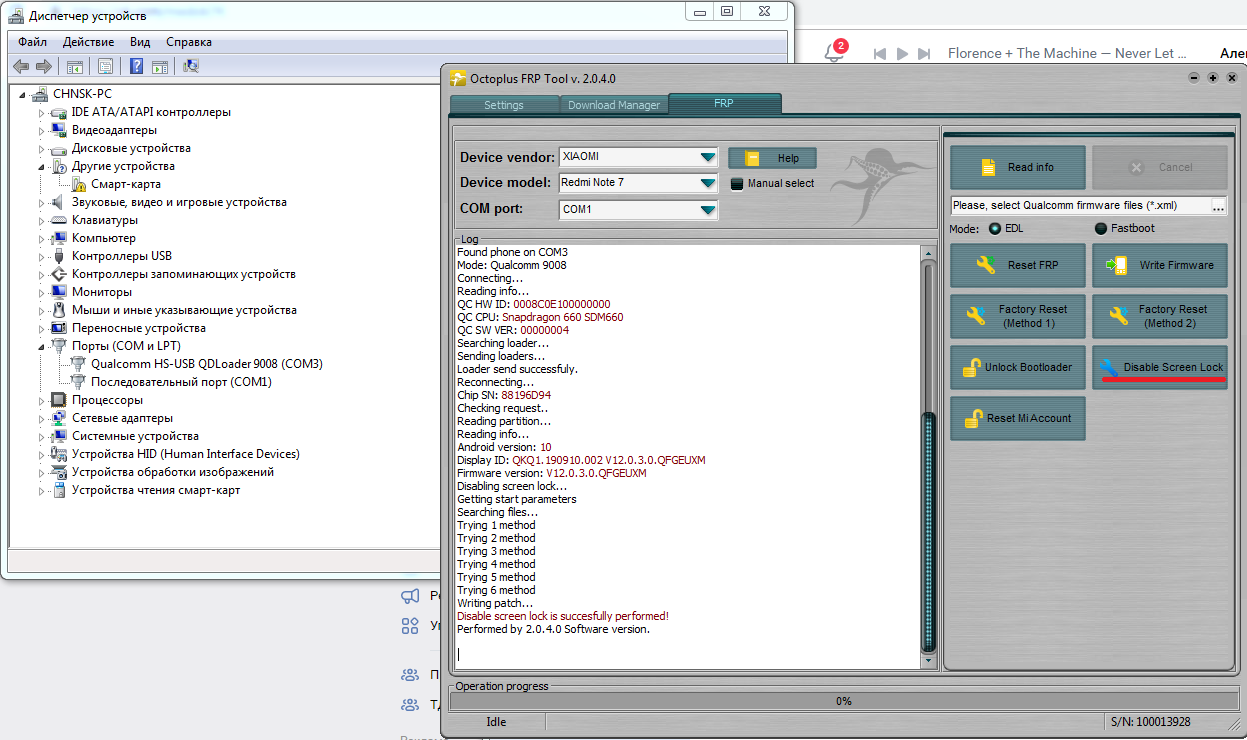Click the Сетевые адаптеры network icon

point(59,418)
